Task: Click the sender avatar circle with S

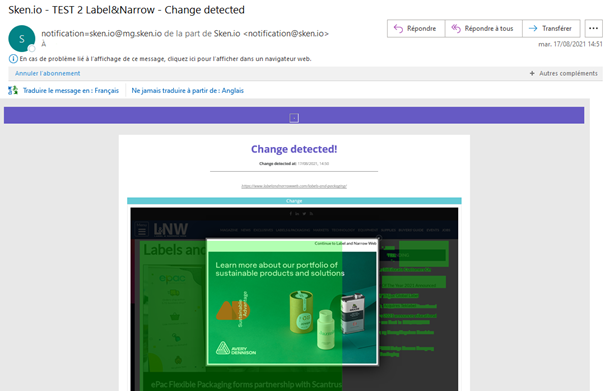Action: 22,39
